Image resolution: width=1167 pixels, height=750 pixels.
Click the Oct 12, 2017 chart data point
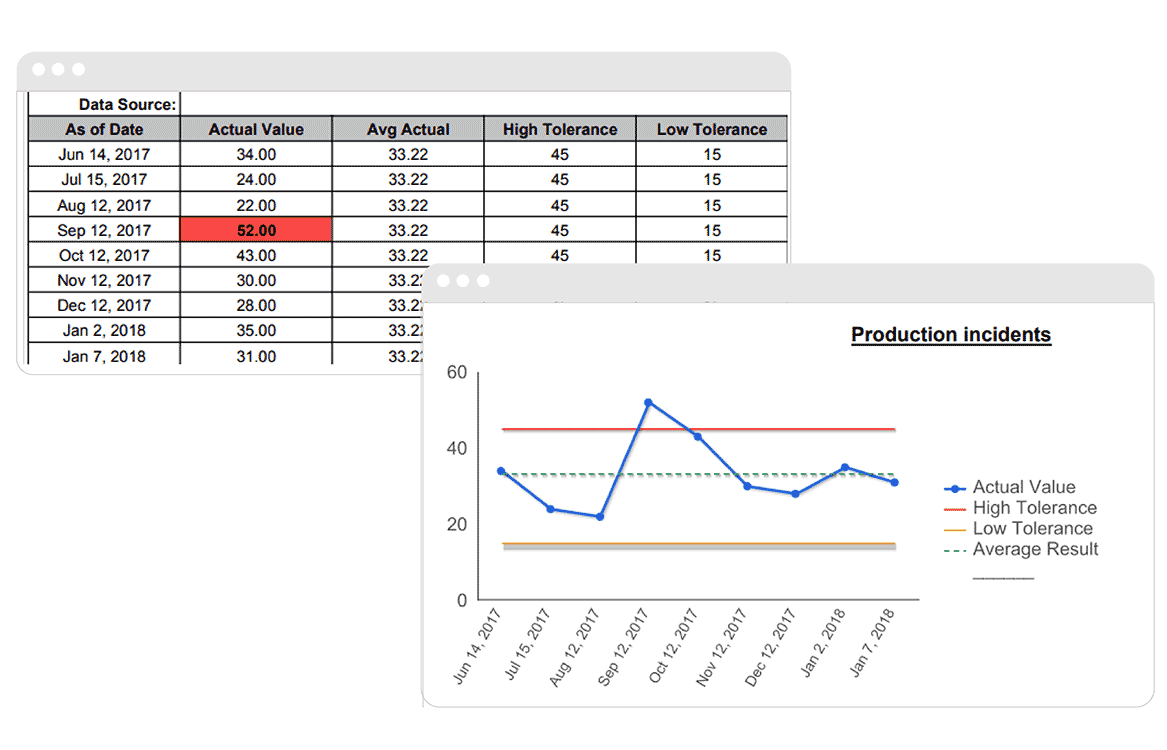tap(697, 437)
